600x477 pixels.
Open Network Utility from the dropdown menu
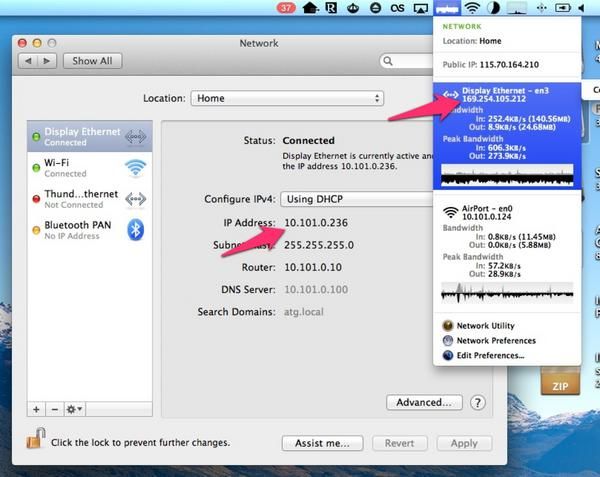(485, 326)
